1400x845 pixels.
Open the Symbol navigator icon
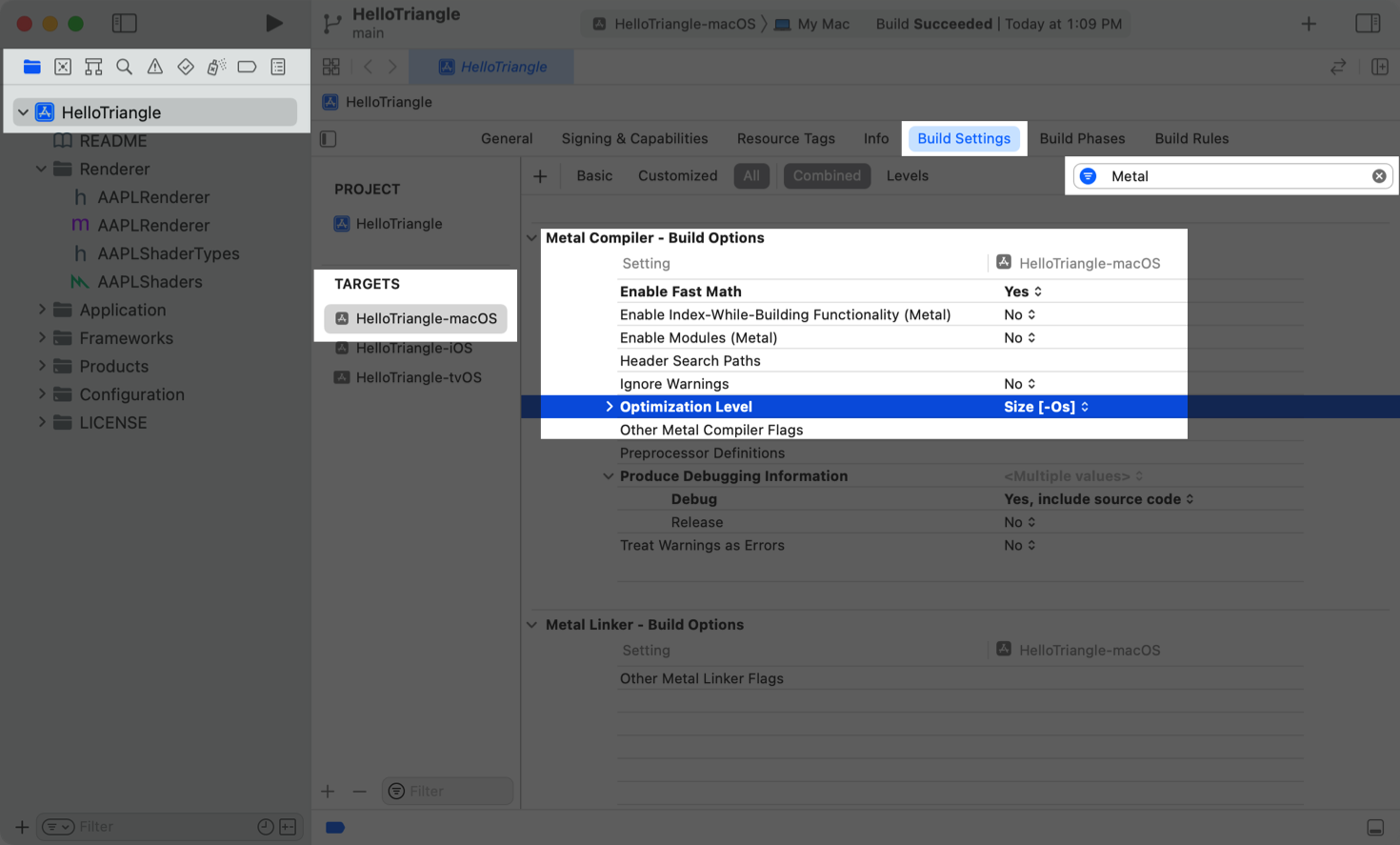pos(93,67)
